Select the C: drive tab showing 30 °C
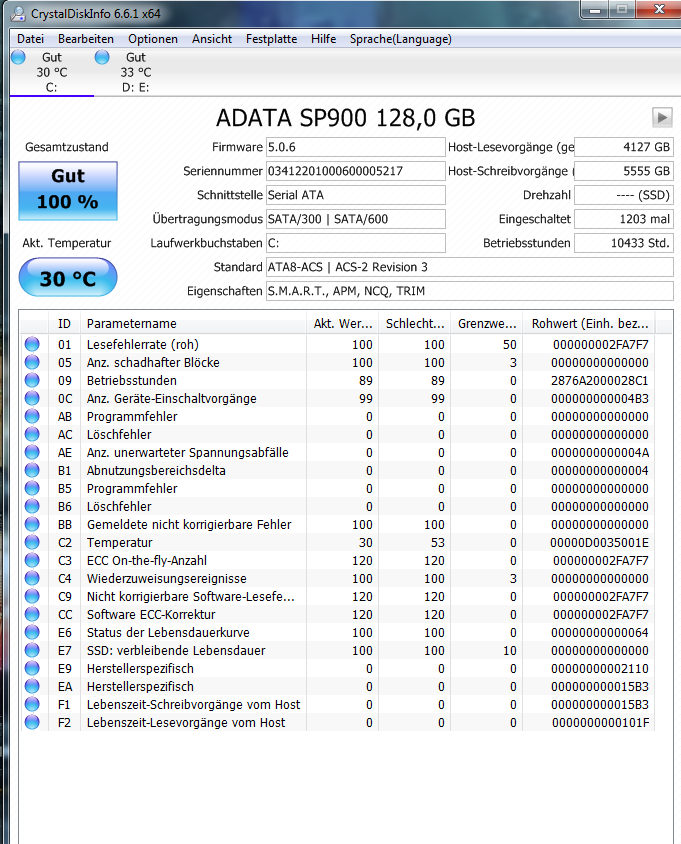 pyautogui.click(x=52, y=72)
